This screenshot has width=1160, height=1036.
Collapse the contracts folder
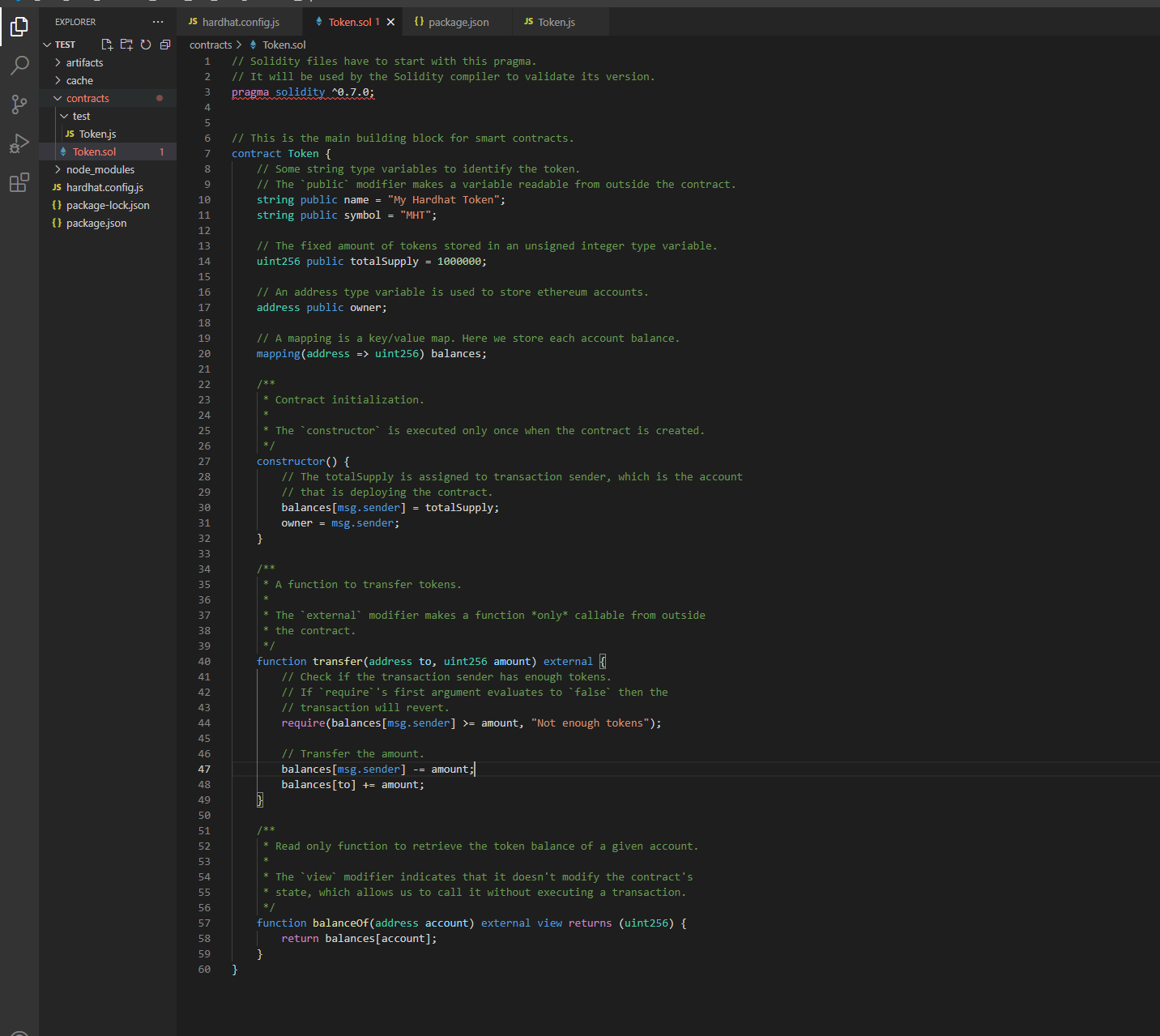click(109, 98)
